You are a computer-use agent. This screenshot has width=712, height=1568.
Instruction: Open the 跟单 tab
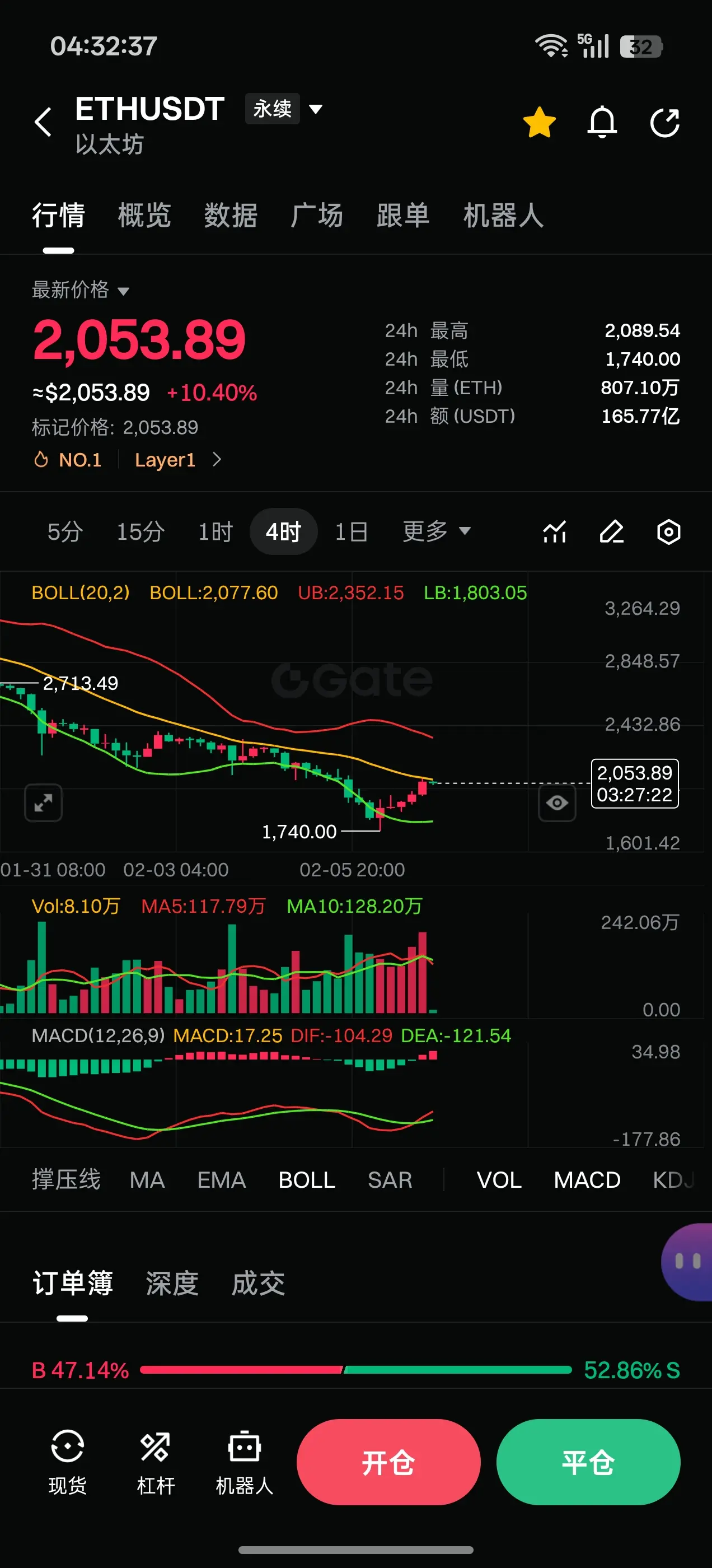tap(404, 216)
